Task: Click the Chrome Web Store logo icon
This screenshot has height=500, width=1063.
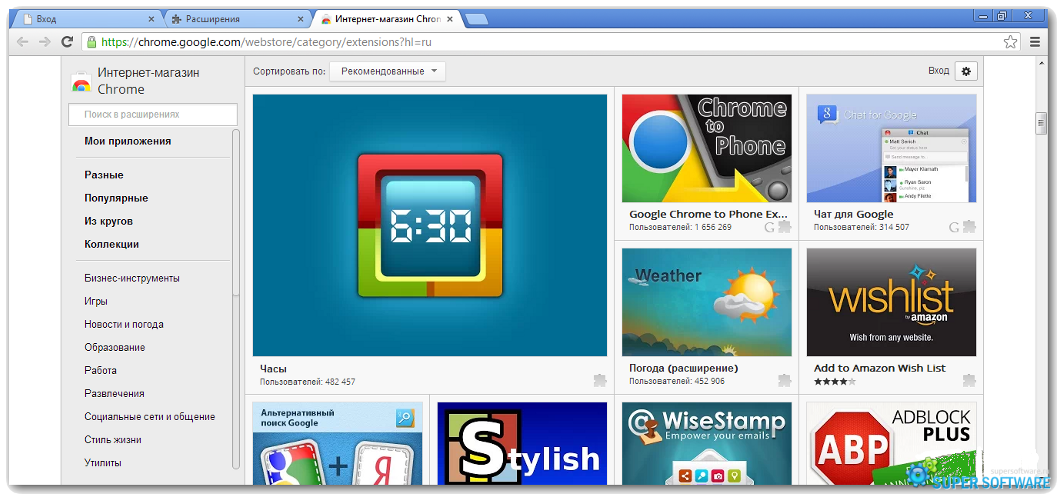Action: (81, 81)
